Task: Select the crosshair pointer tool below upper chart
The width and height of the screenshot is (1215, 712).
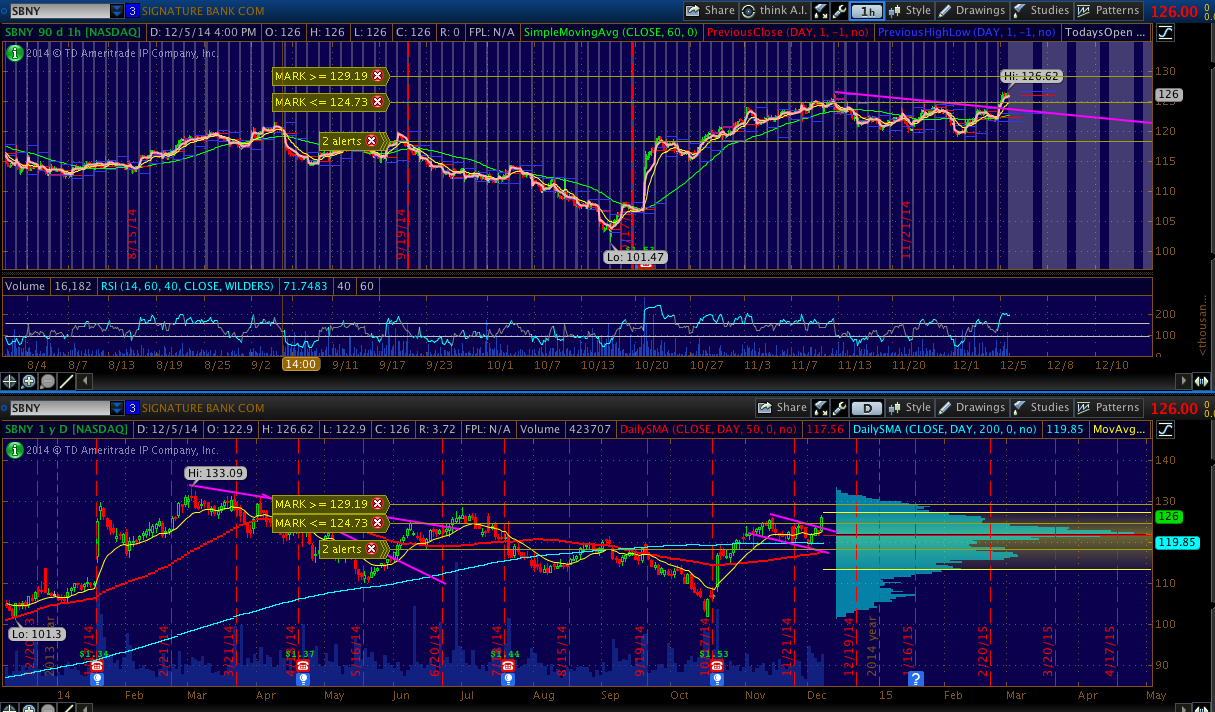Action: coord(11,380)
